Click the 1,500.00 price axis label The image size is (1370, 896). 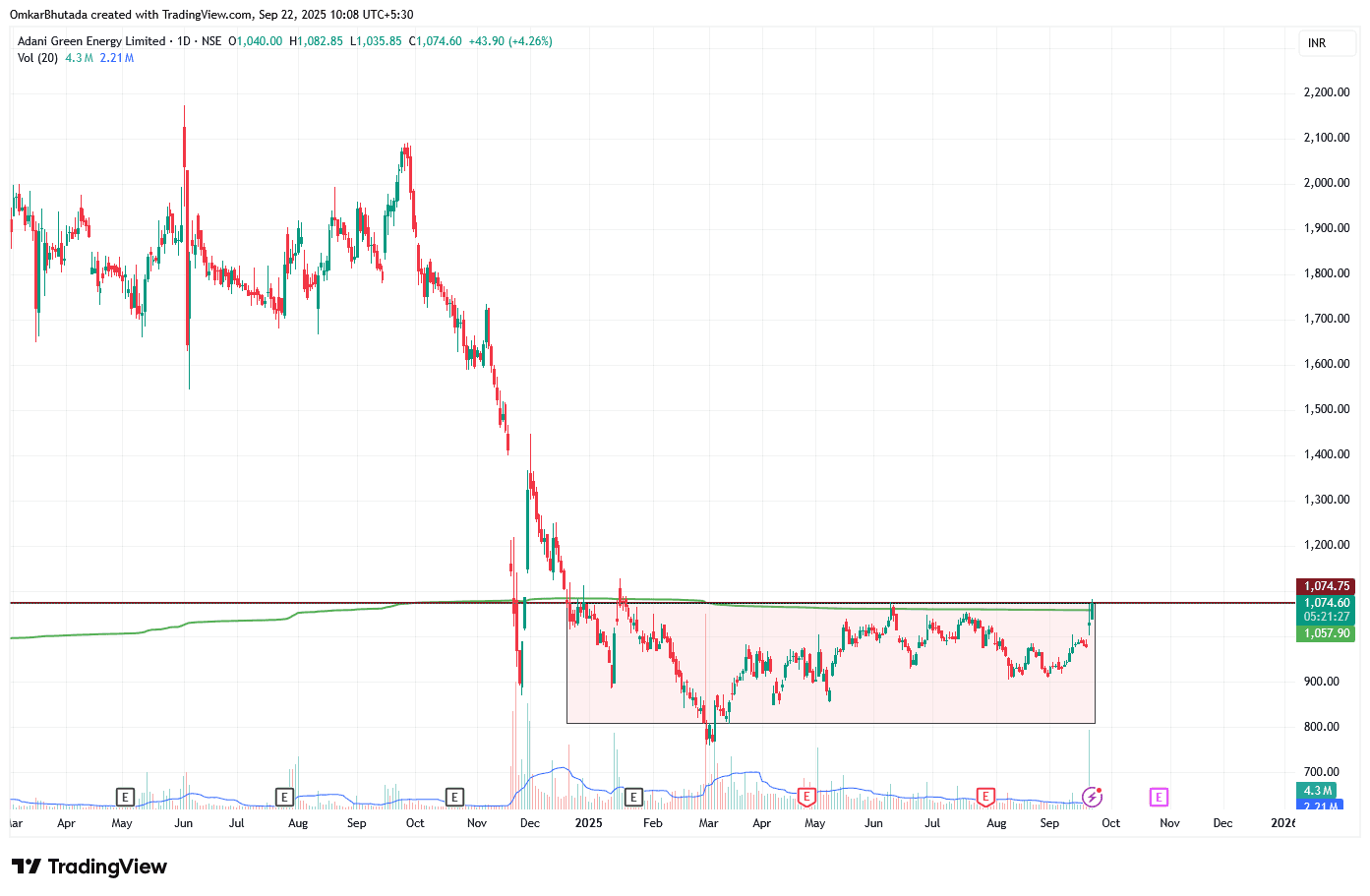pyautogui.click(x=1327, y=409)
